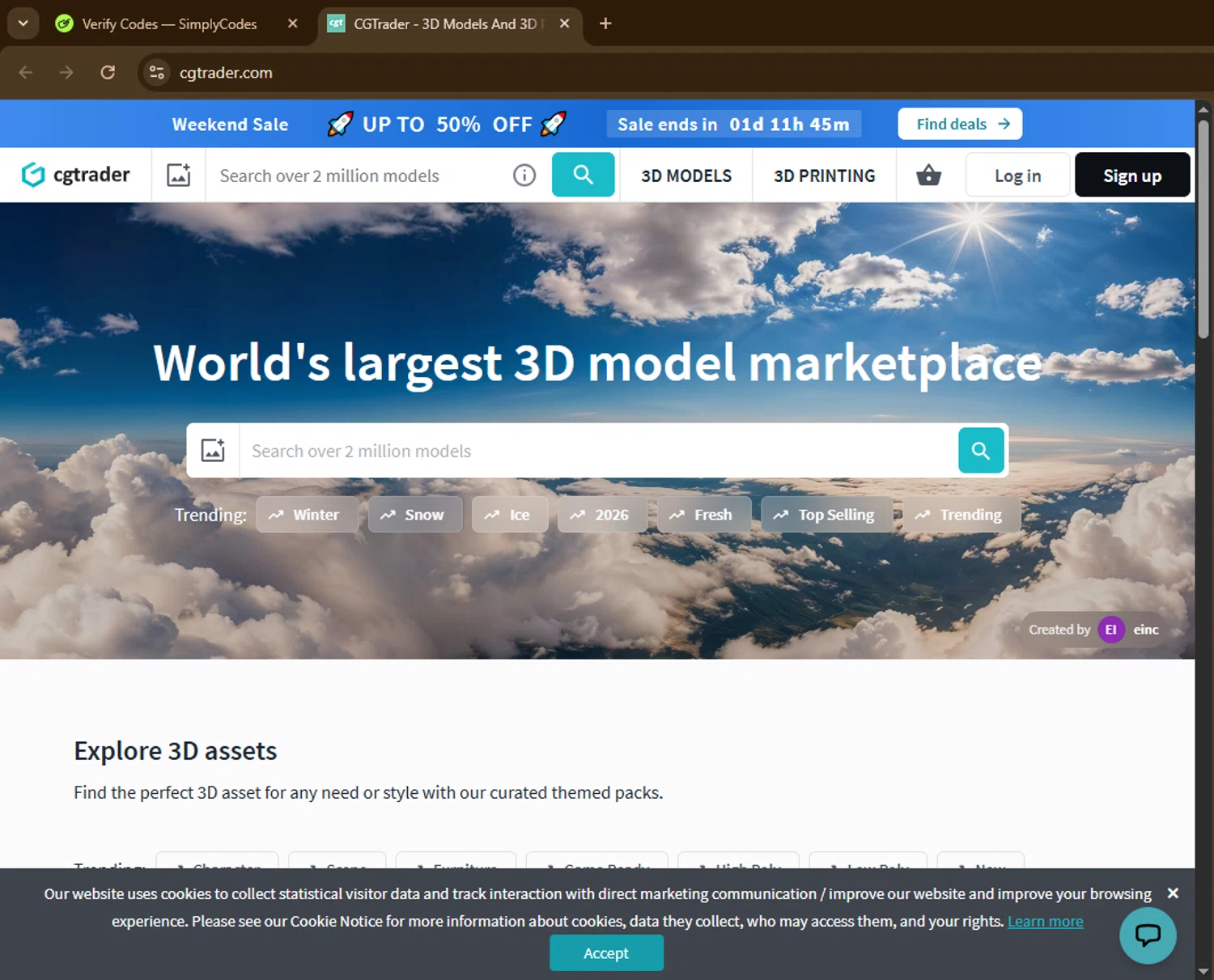Show search info tooltip icon
Screen dimensions: 1214x980
(x=524, y=175)
